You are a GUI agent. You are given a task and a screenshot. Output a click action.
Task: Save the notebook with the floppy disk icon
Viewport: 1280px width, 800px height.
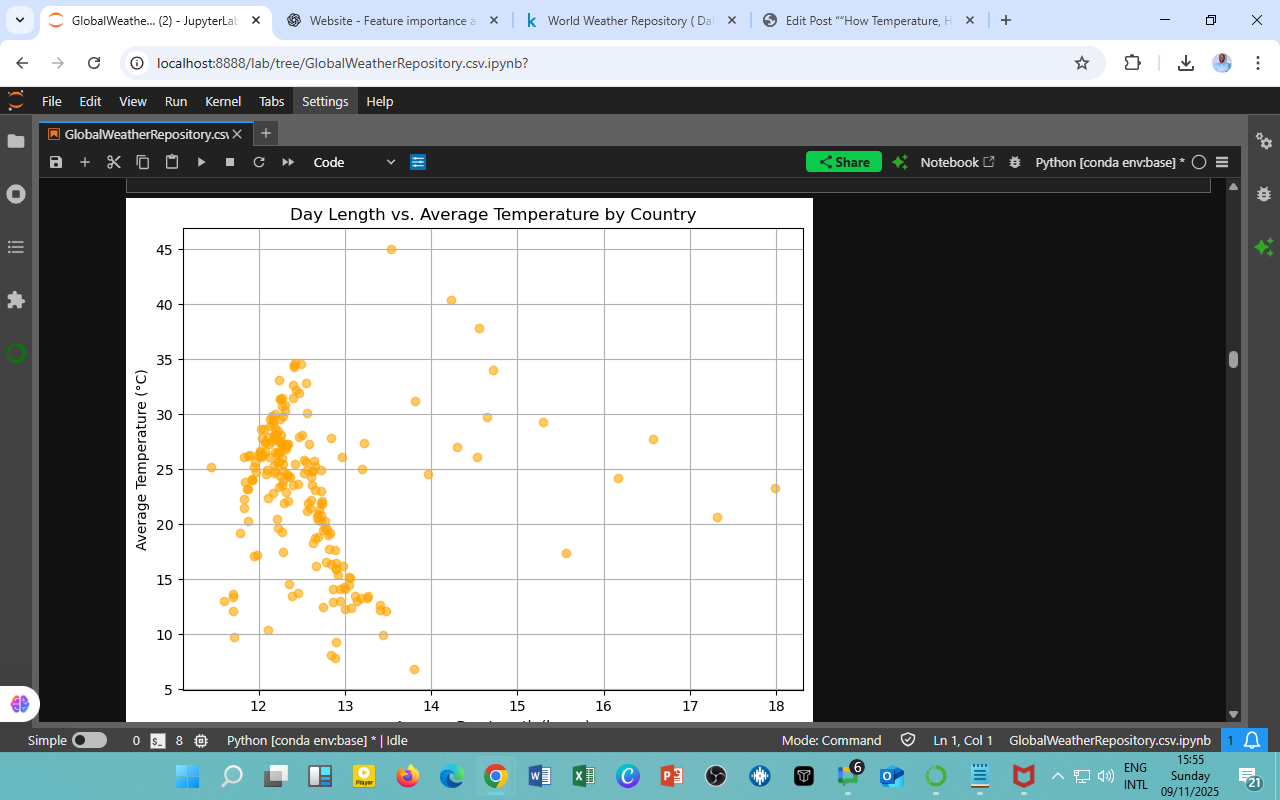click(x=56, y=162)
